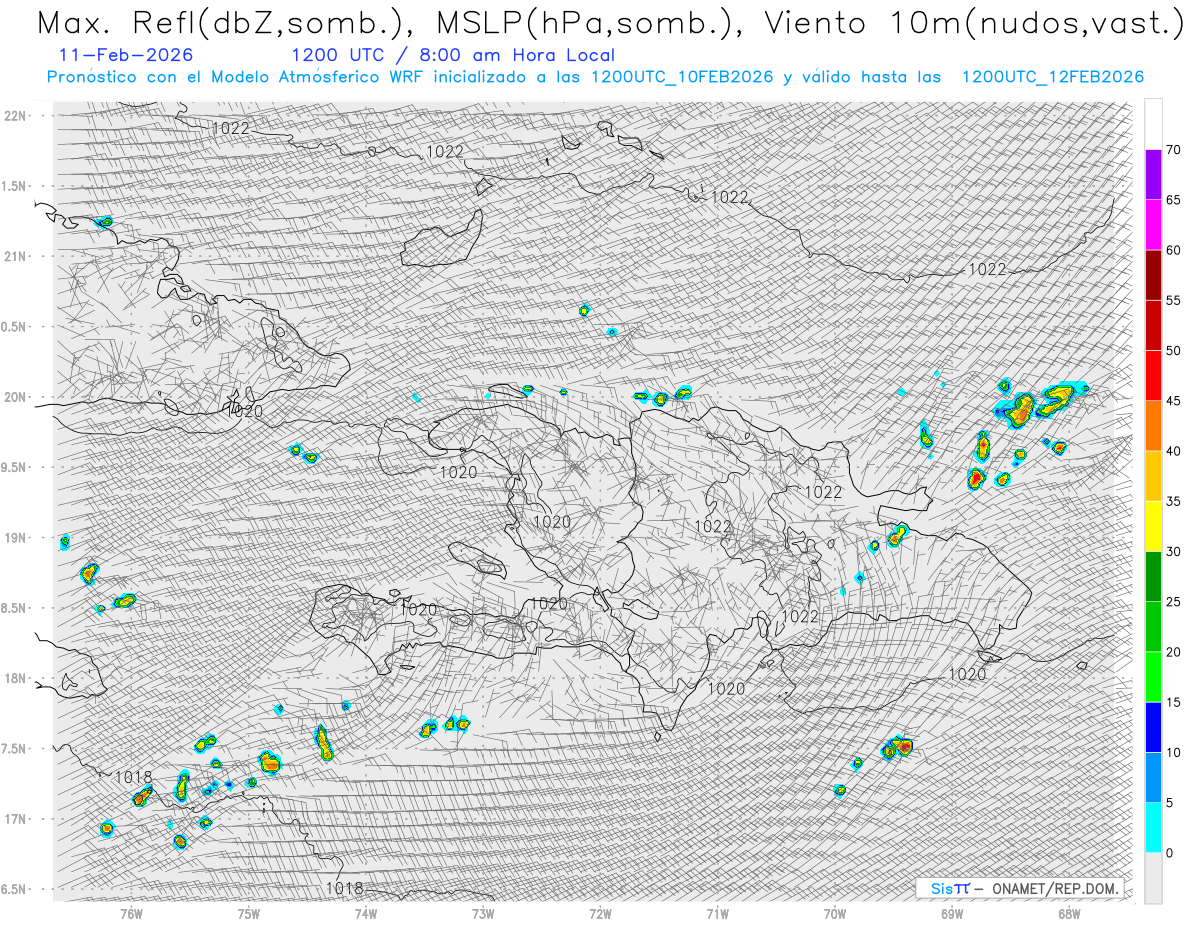
Task: Click the dark maroon 55–60 dBZ swatch
Action: pos(1153,275)
